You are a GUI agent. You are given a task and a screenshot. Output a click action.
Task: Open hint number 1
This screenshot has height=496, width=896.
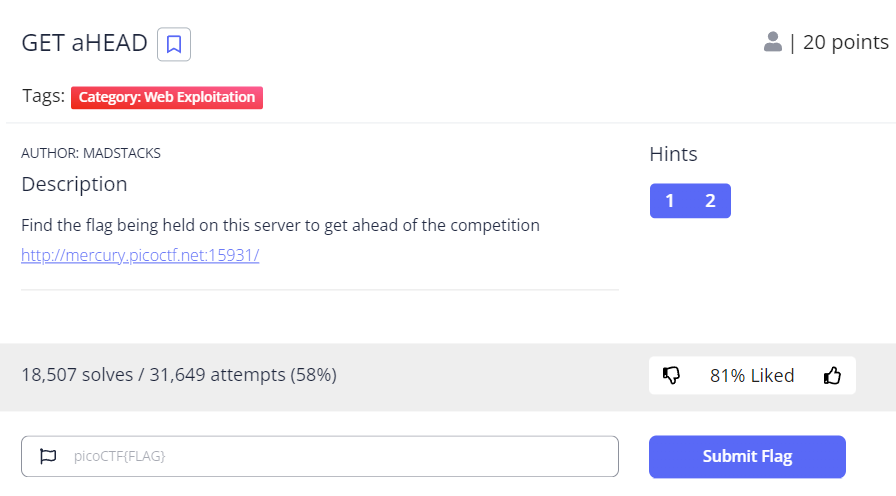[x=670, y=201]
